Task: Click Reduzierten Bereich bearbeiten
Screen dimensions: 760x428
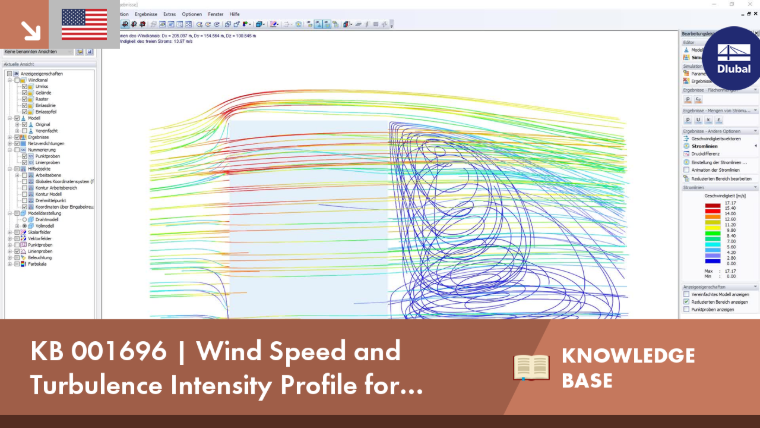Action: [x=722, y=179]
